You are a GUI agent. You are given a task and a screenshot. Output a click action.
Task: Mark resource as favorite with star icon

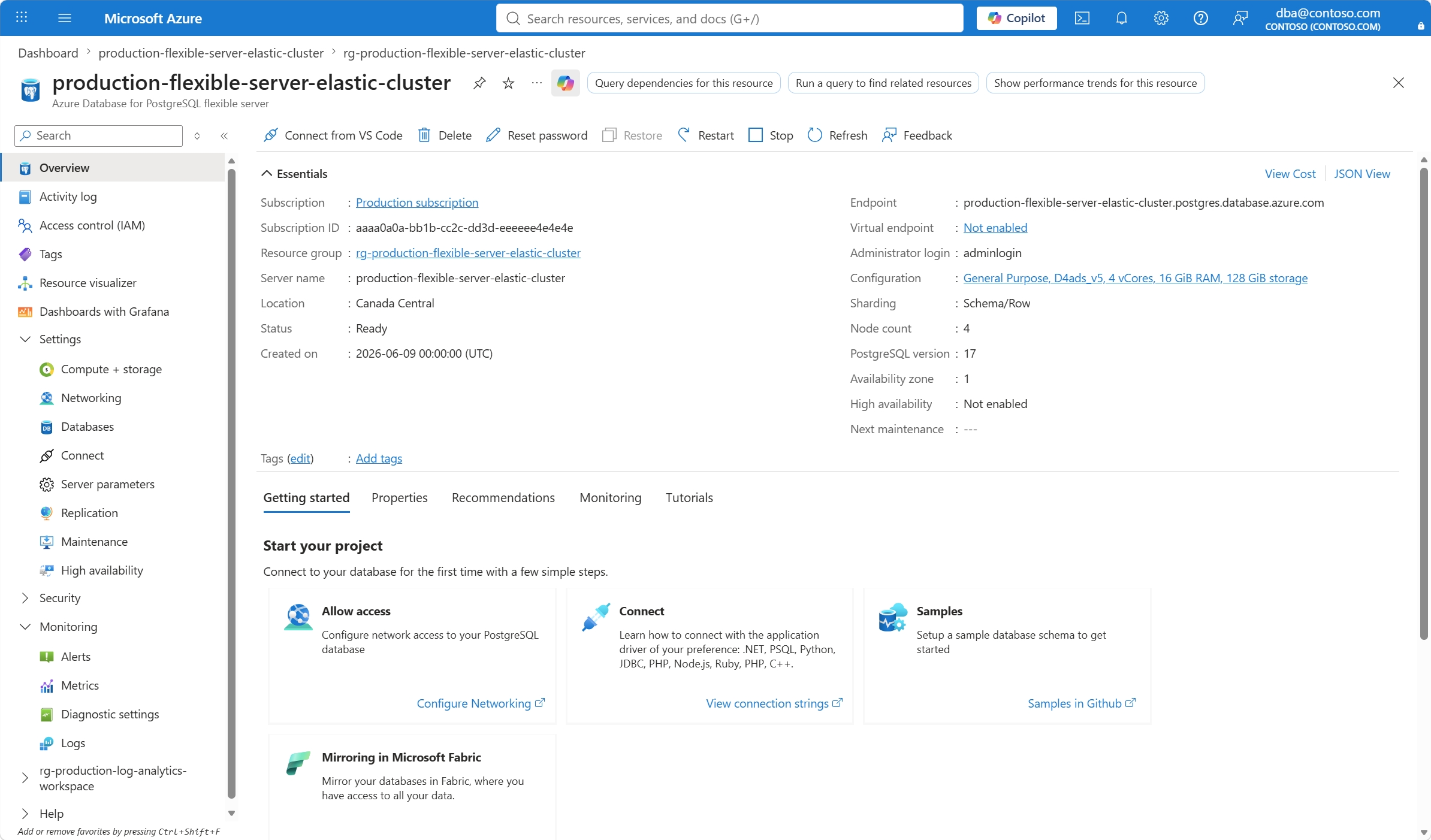tap(508, 83)
